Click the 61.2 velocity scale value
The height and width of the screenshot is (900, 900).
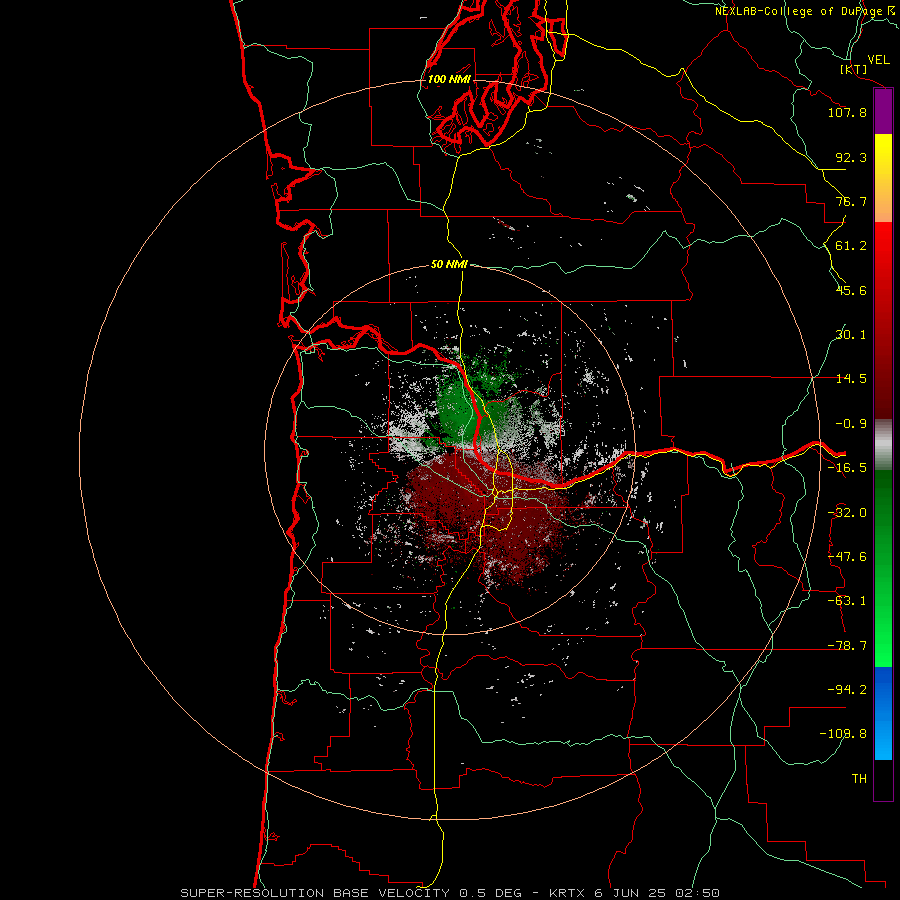[851, 246]
